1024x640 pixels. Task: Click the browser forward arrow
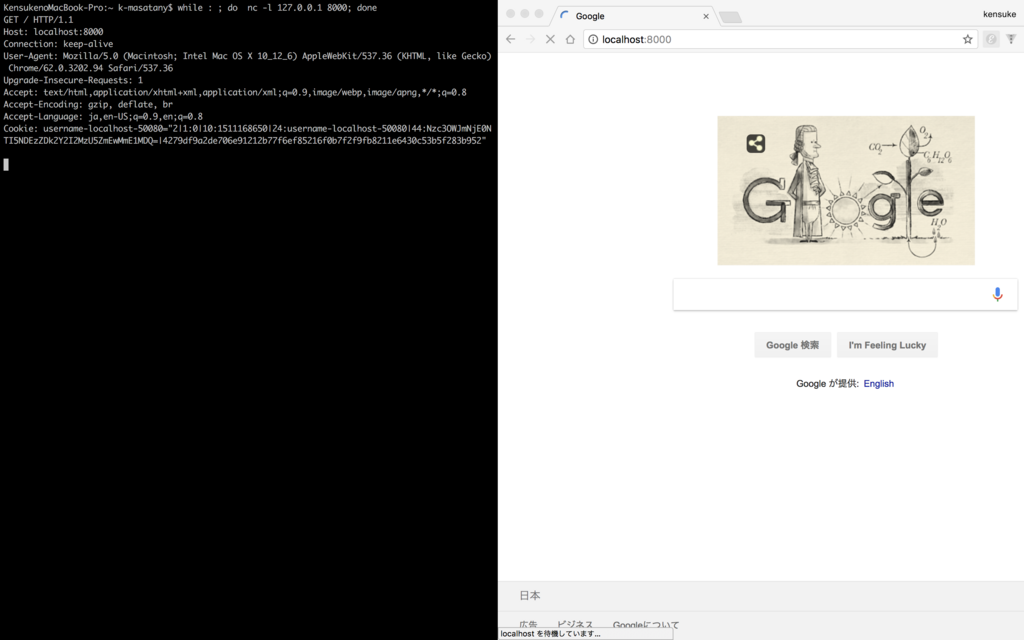pyautogui.click(x=530, y=39)
